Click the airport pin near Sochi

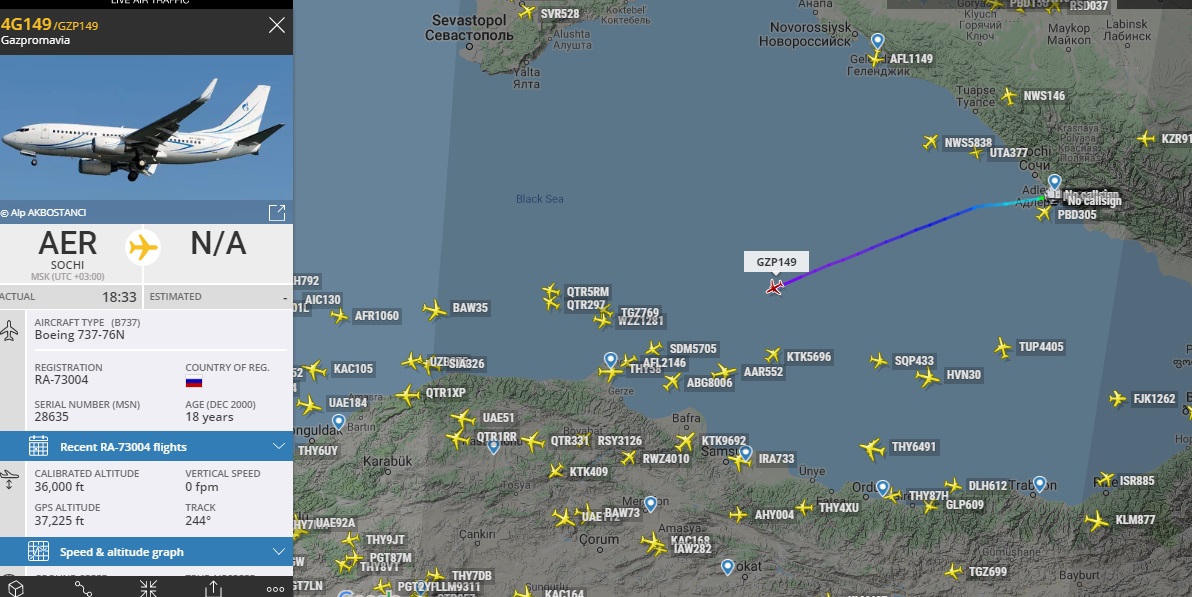1054,183
